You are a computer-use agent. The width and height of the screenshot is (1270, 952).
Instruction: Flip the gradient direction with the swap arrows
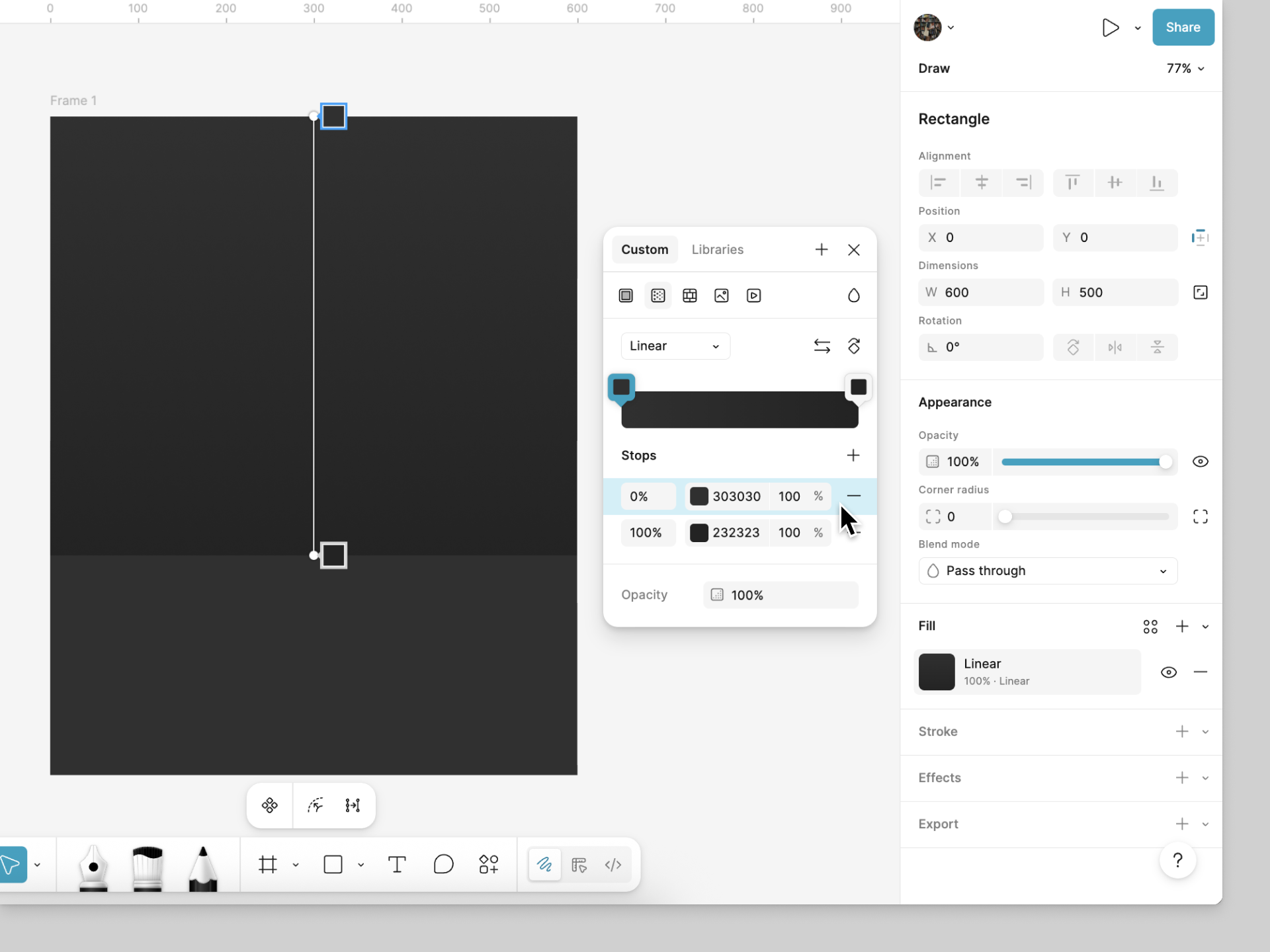[x=822, y=346]
